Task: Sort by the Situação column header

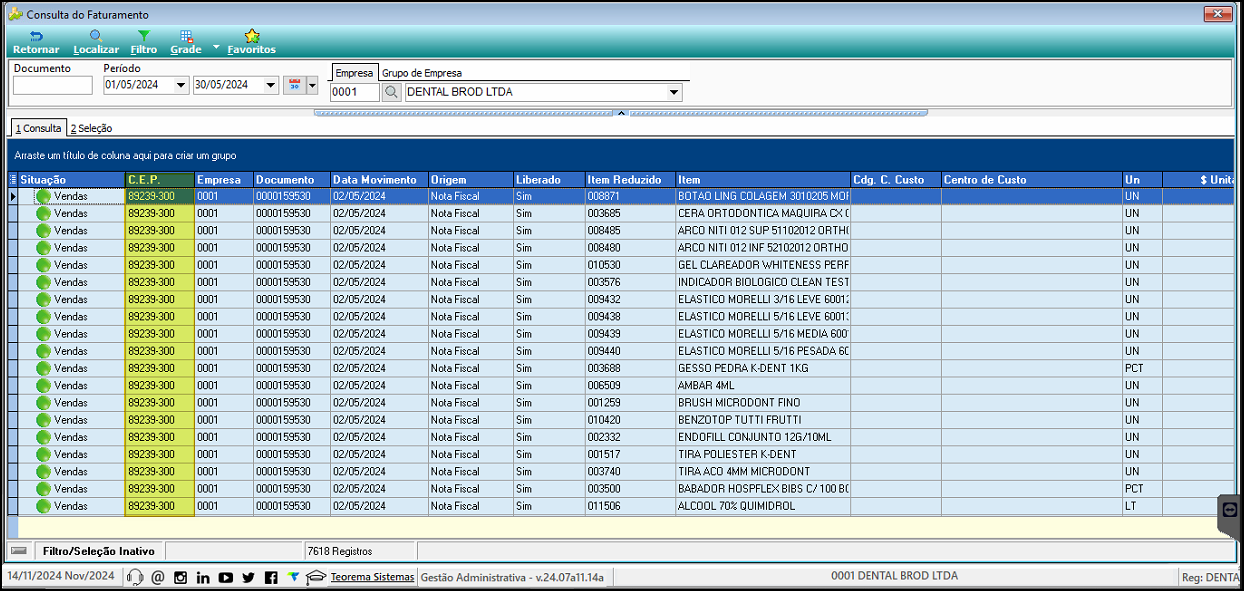Action: click(x=71, y=179)
